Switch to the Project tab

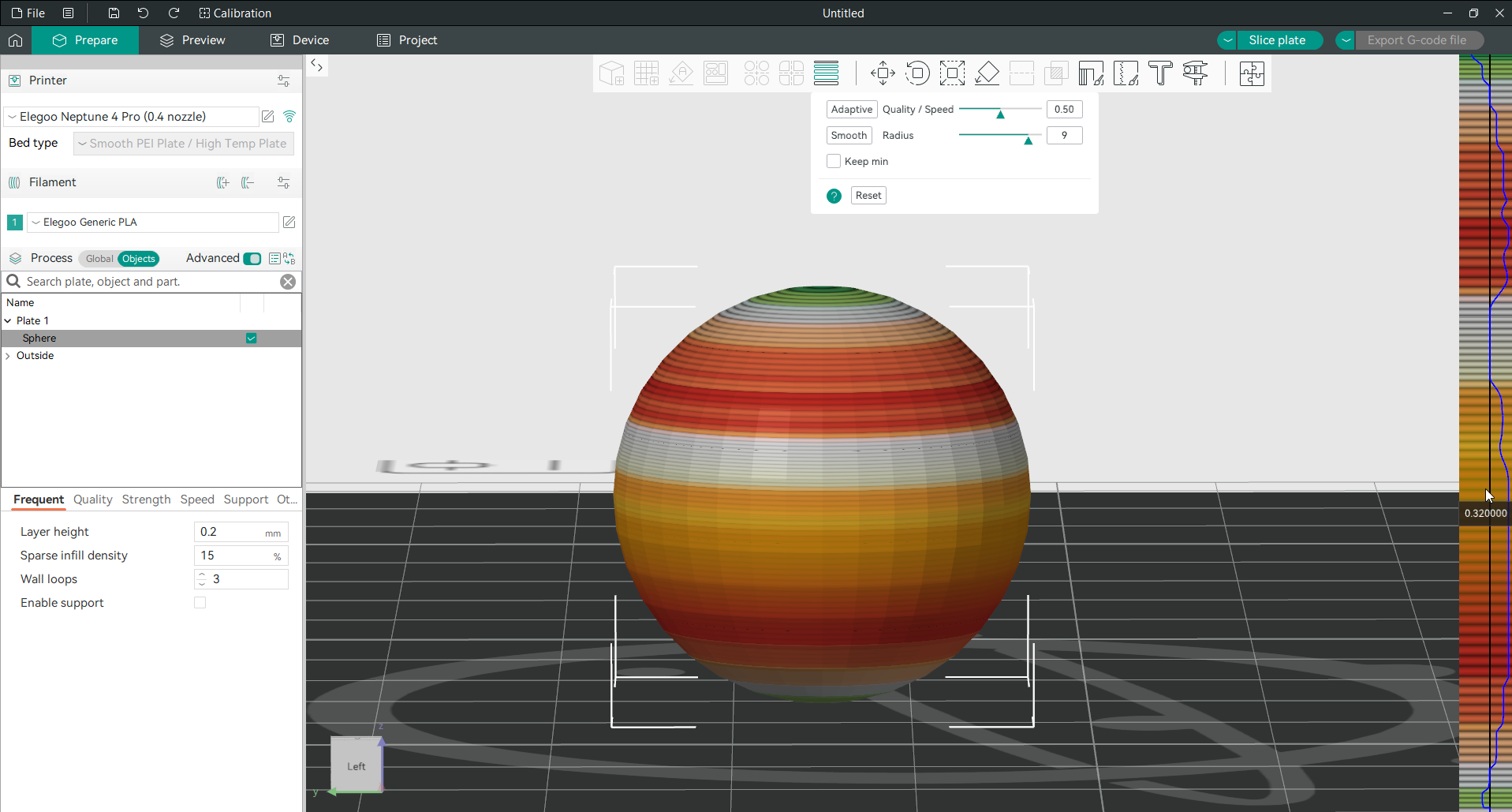(407, 40)
